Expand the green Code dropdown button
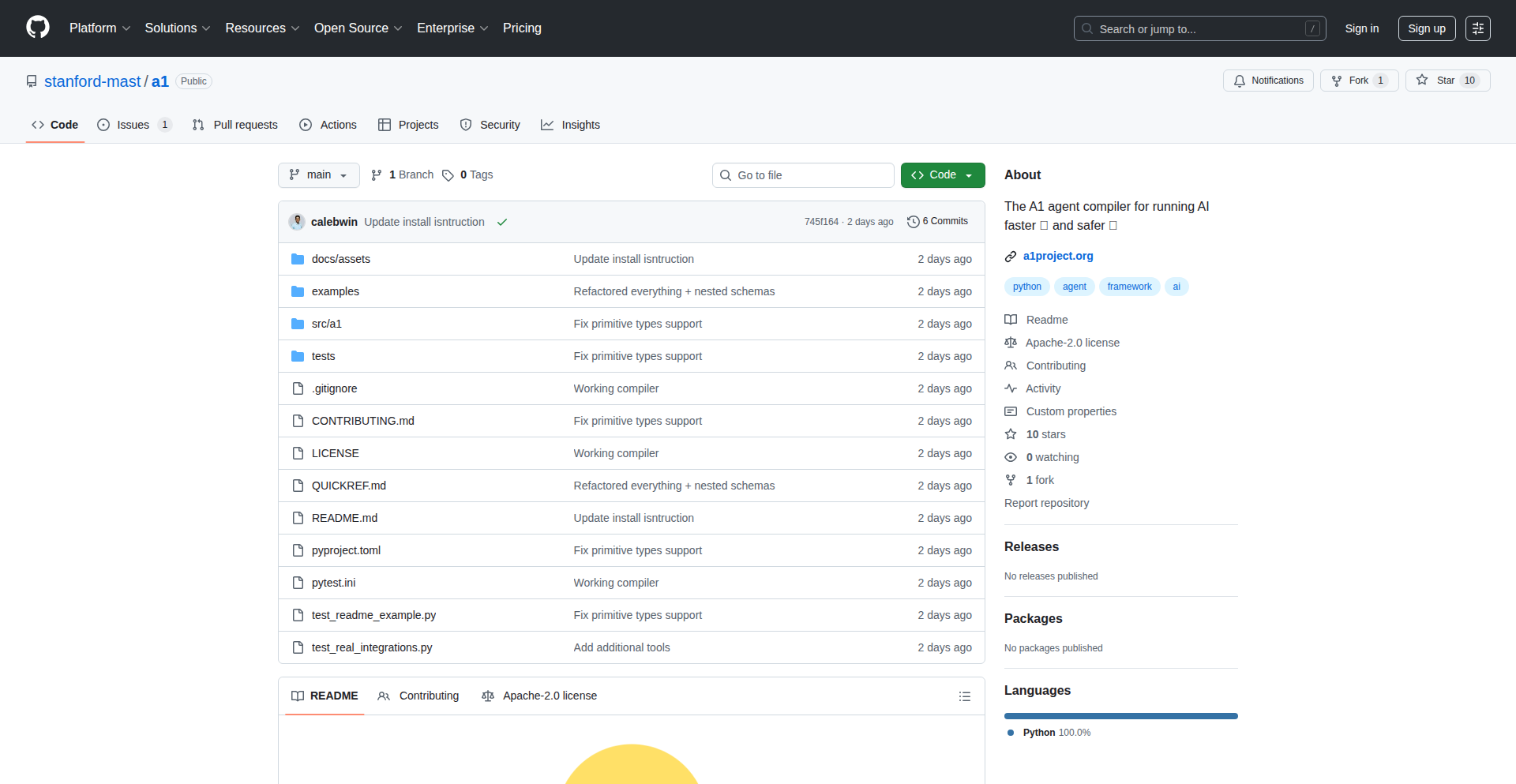The image size is (1516, 784). click(x=942, y=175)
